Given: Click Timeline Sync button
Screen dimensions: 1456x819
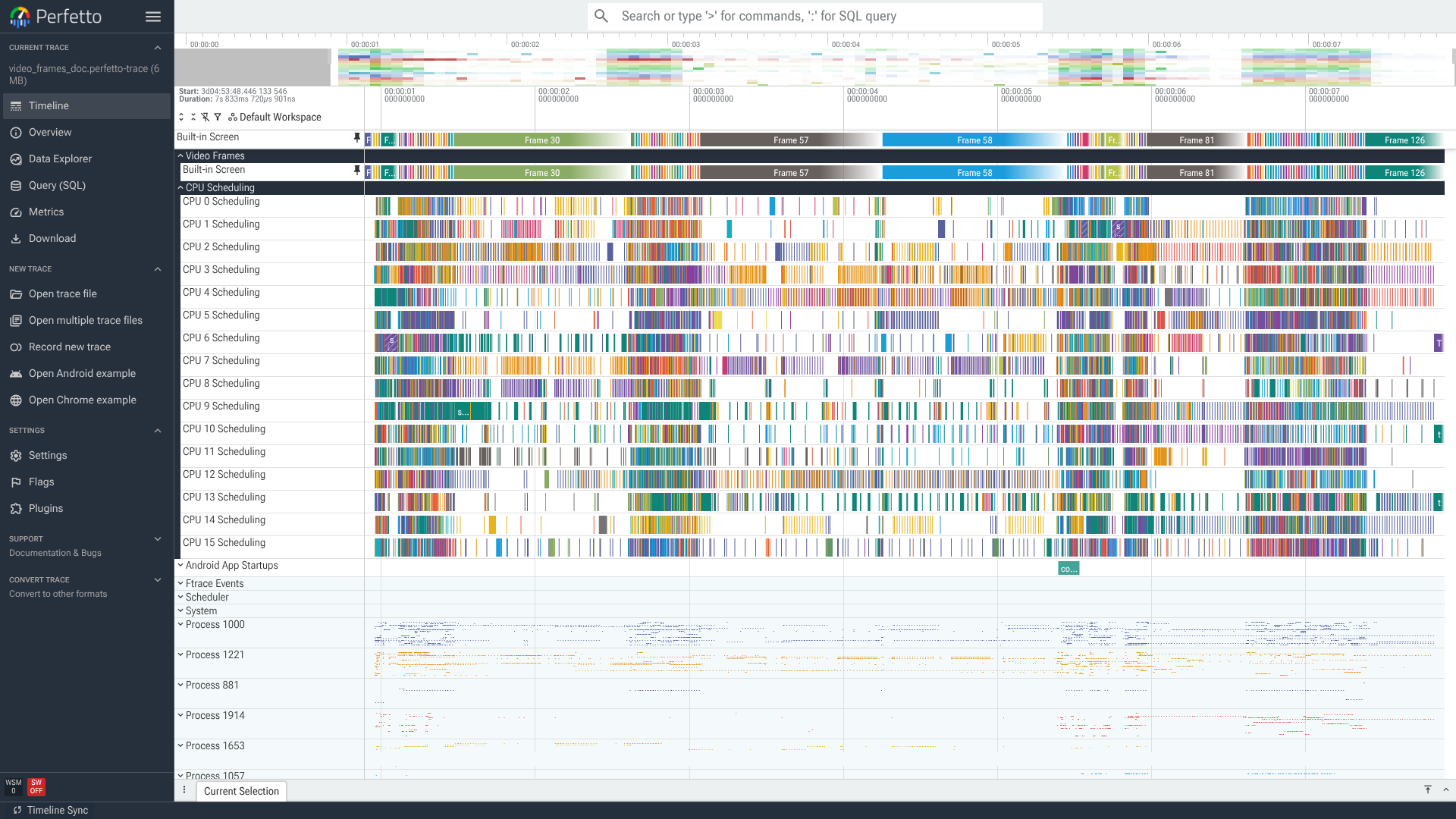Looking at the screenshot, I should pyautogui.click(x=50, y=810).
